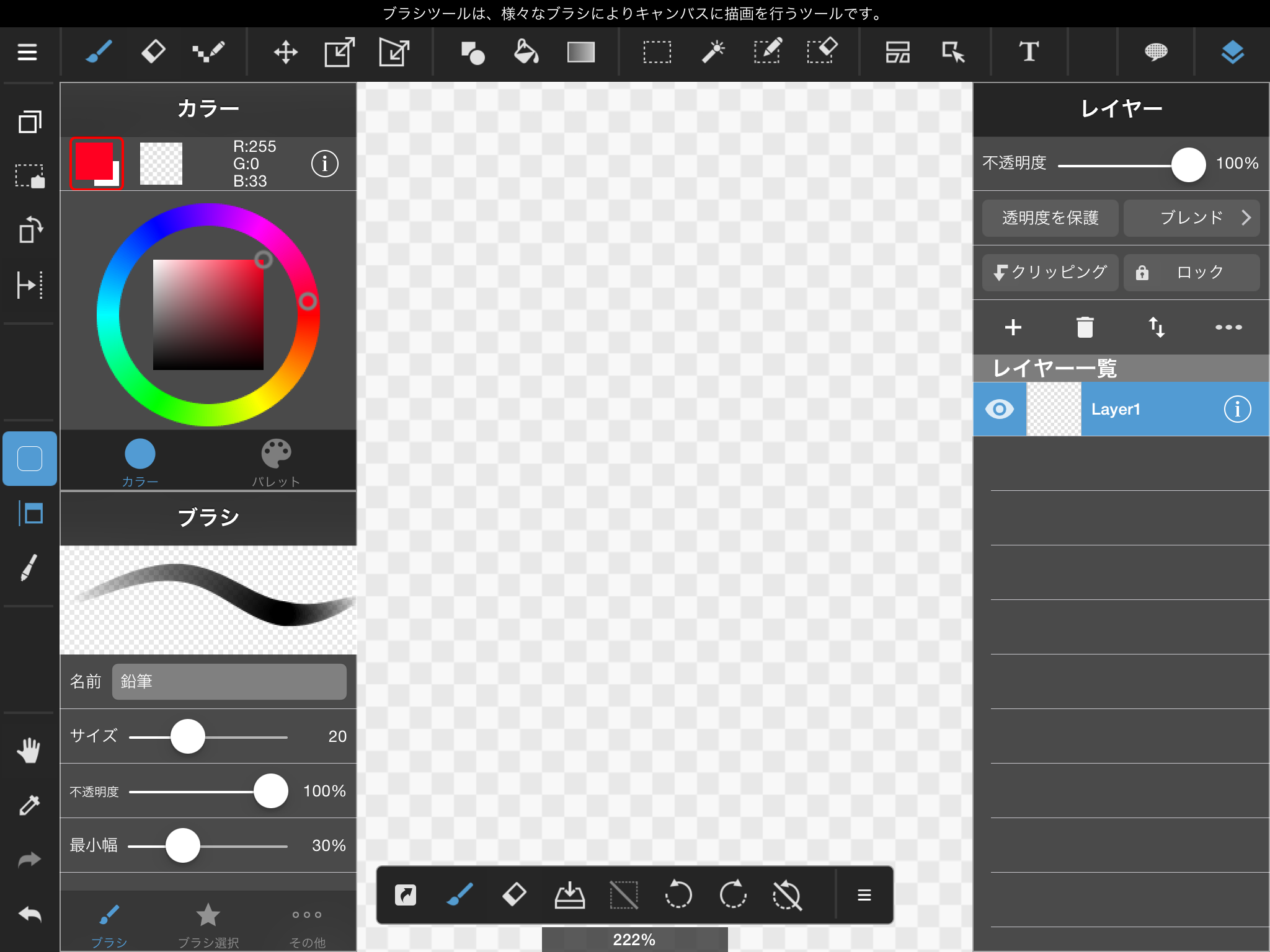
Task: Select the Hand tool for panning
Action: [28, 750]
